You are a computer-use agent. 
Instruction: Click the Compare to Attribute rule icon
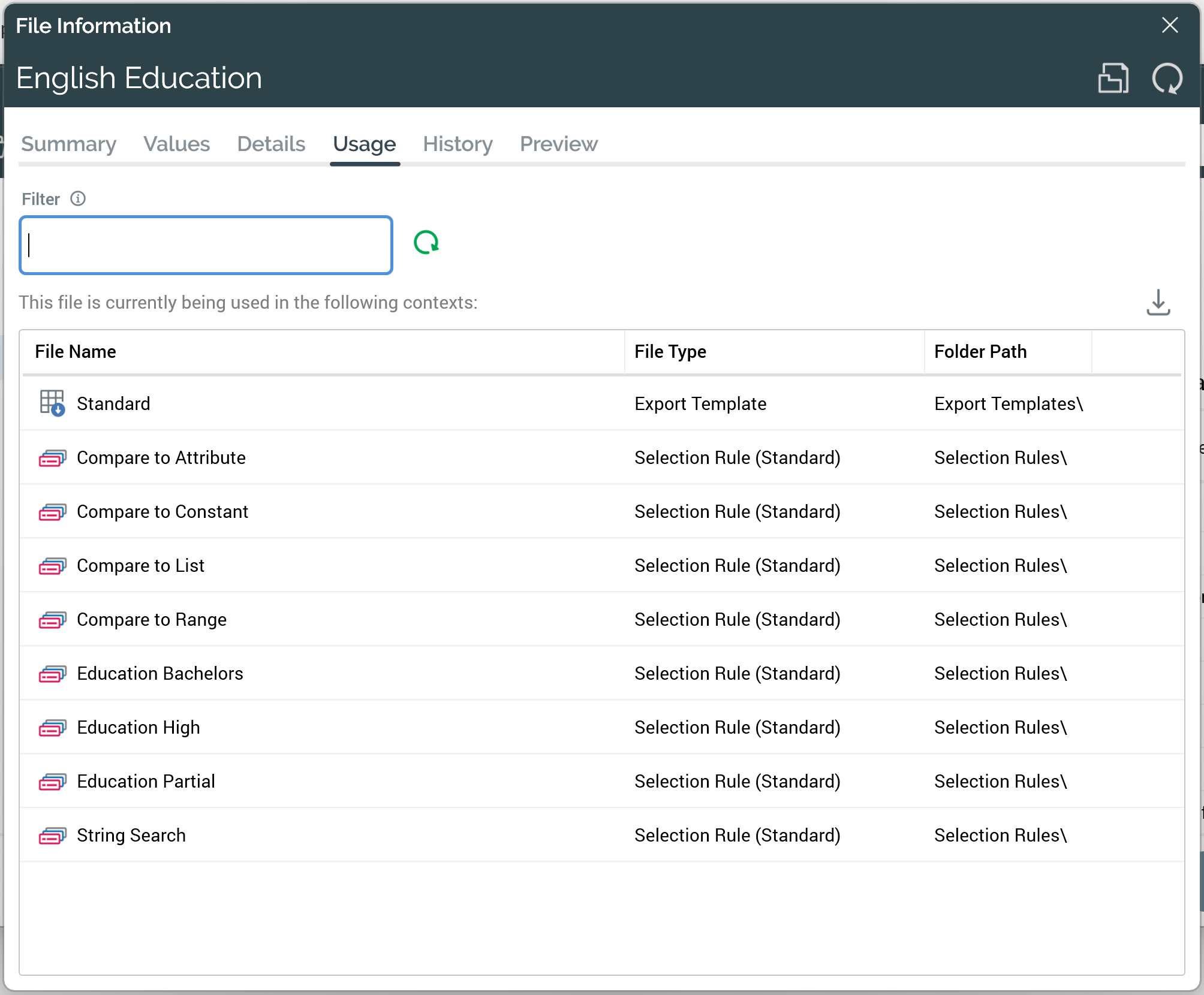click(x=52, y=459)
